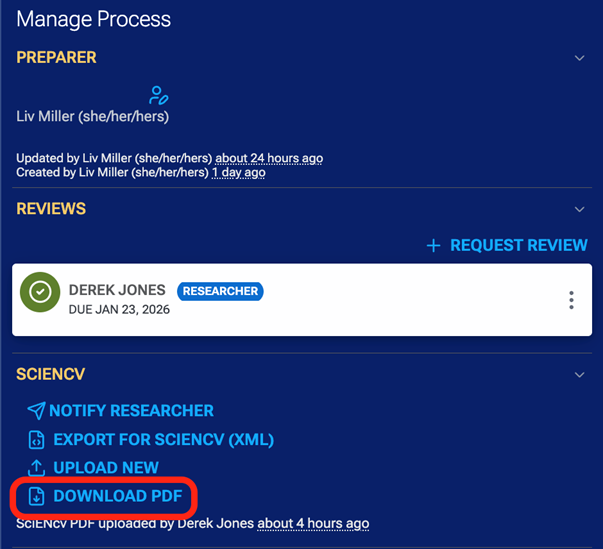
Task: Click the paper plane notify icon
Action: (x=36, y=411)
